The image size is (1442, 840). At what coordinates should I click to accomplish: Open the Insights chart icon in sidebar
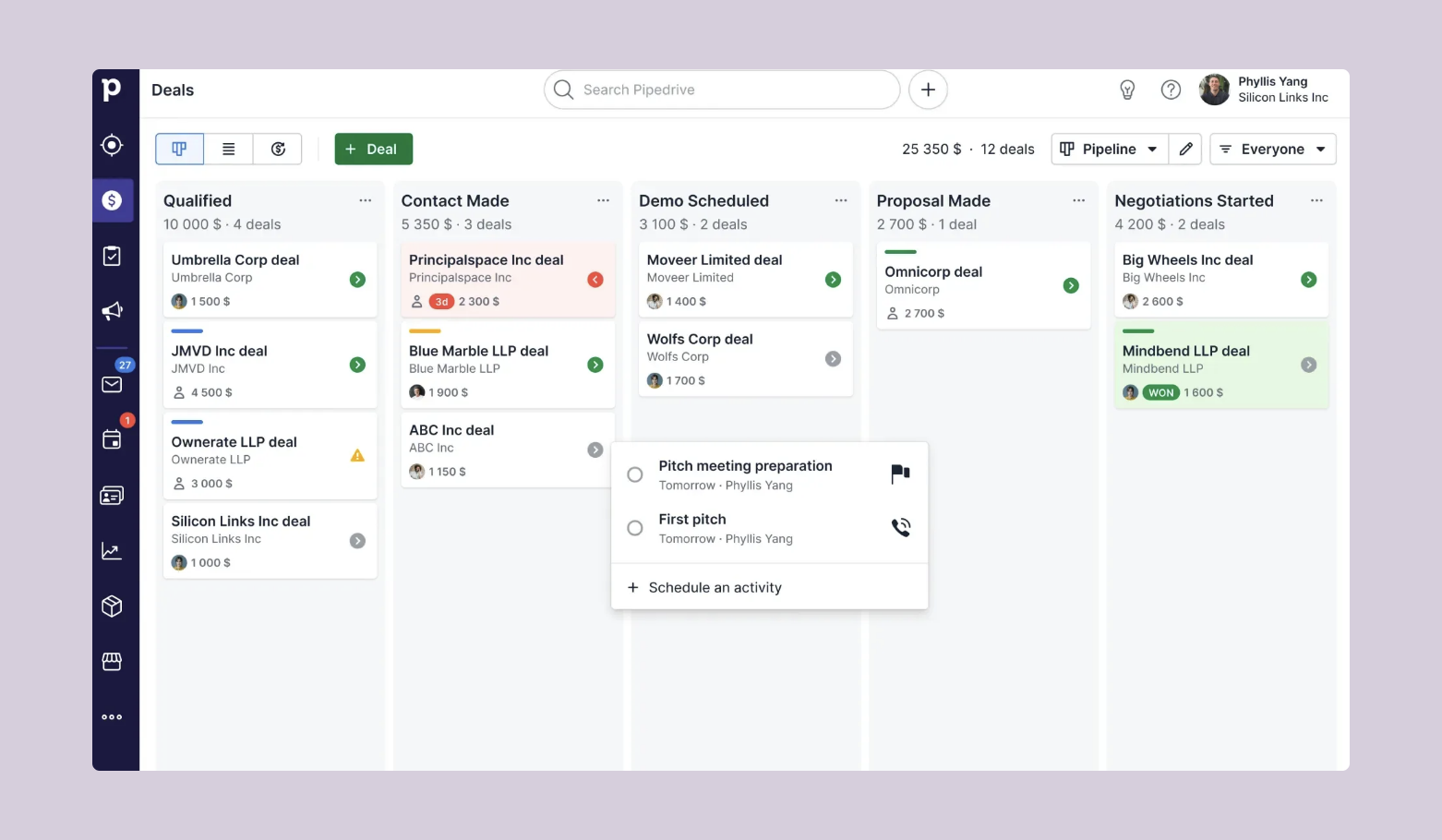[x=112, y=551]
